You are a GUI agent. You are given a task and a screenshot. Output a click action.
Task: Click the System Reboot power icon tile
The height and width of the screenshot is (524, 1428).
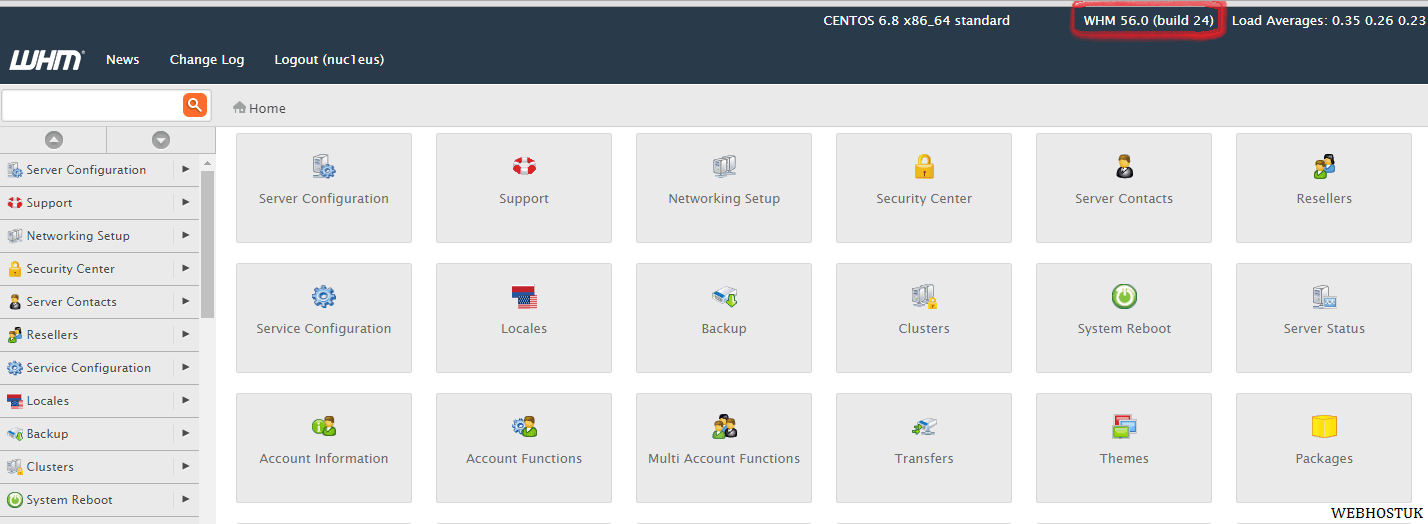pos(1123,297)
